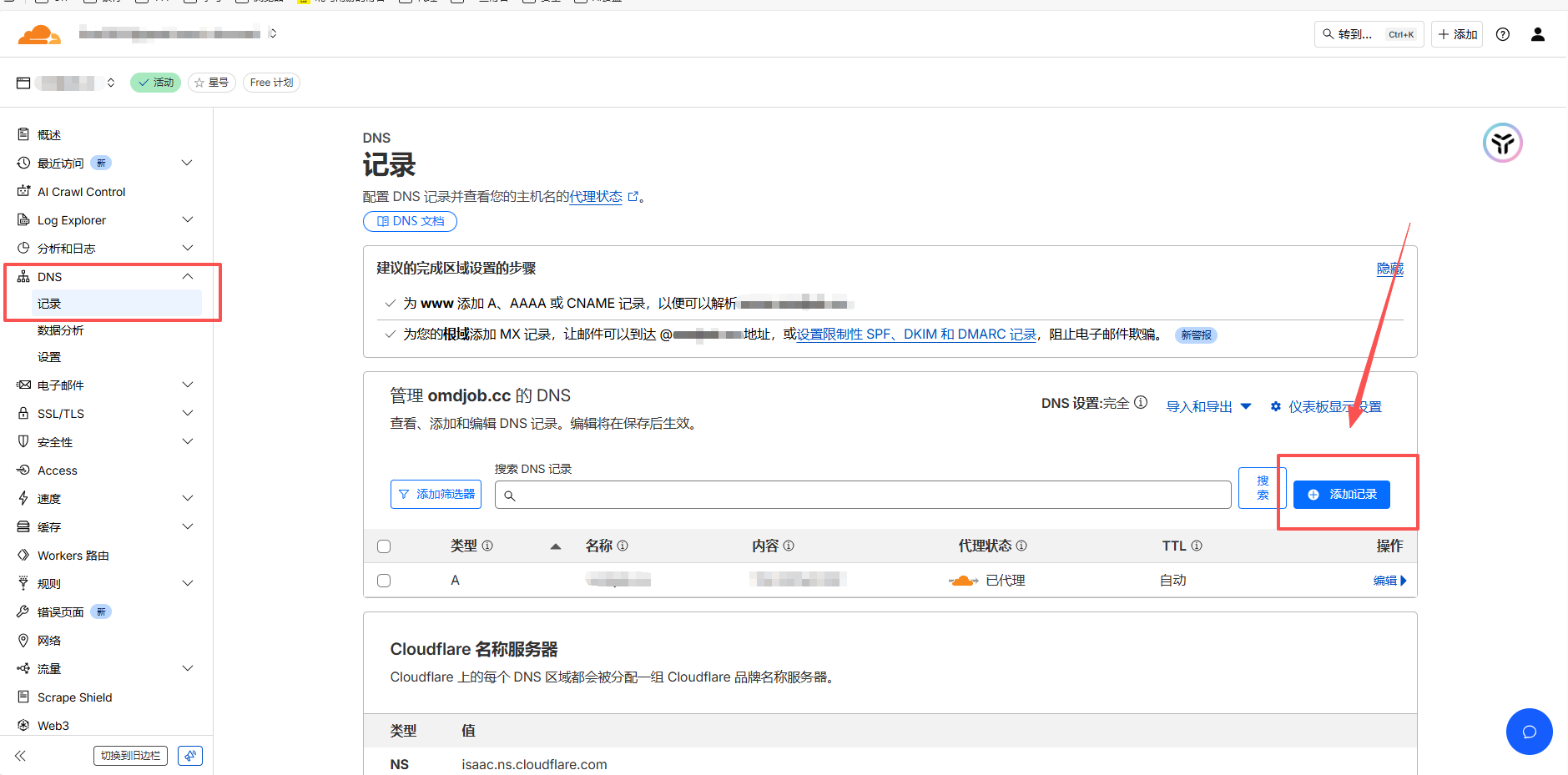Open the 概述 sidebar item
This screenshot has width=1568, height=775.
(x=49, y=135)
